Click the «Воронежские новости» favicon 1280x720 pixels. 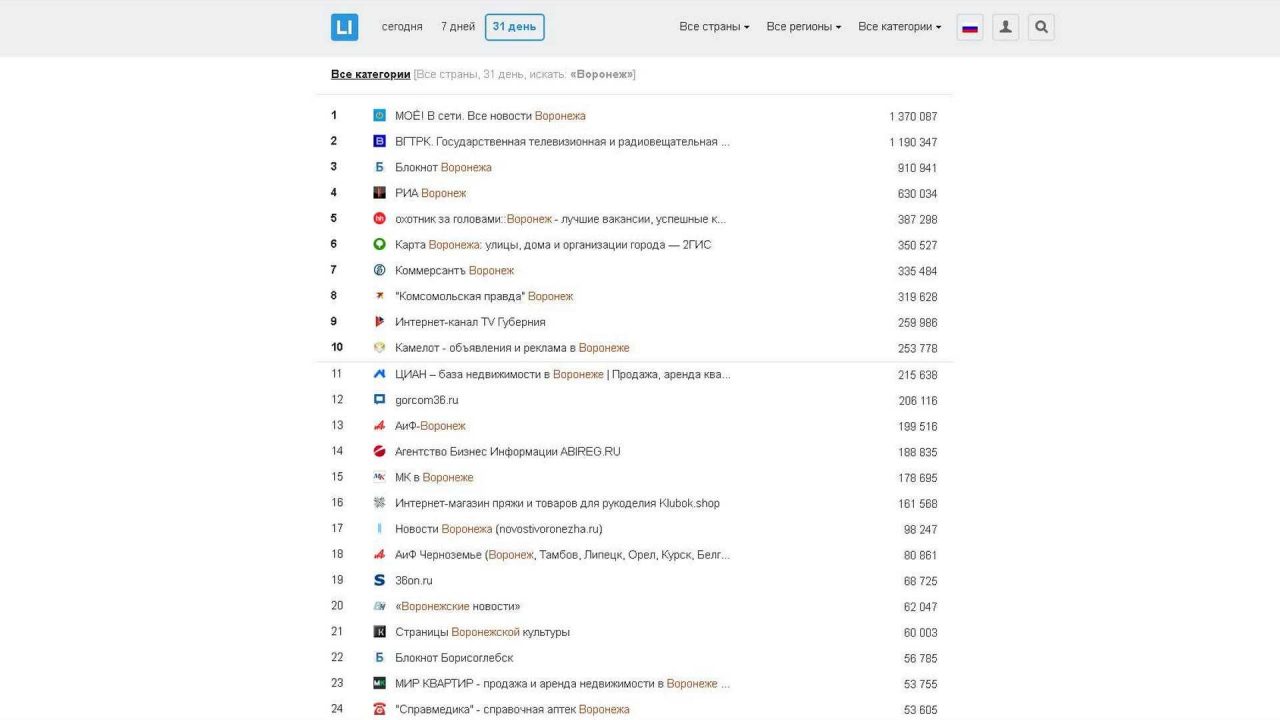click(x=379, y=606)
